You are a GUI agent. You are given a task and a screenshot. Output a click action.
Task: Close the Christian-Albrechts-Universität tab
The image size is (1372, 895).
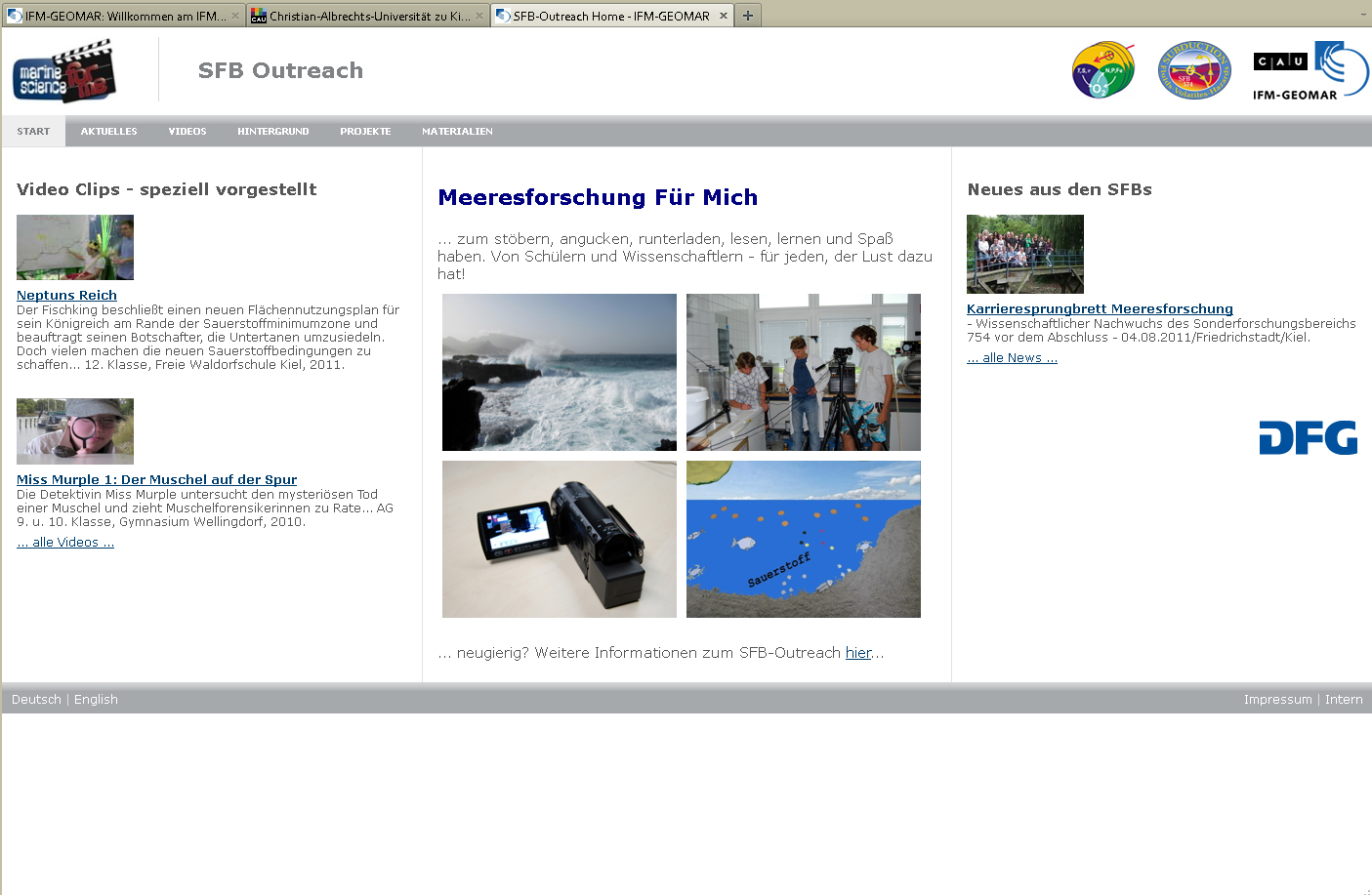click(x=479, y=16)
